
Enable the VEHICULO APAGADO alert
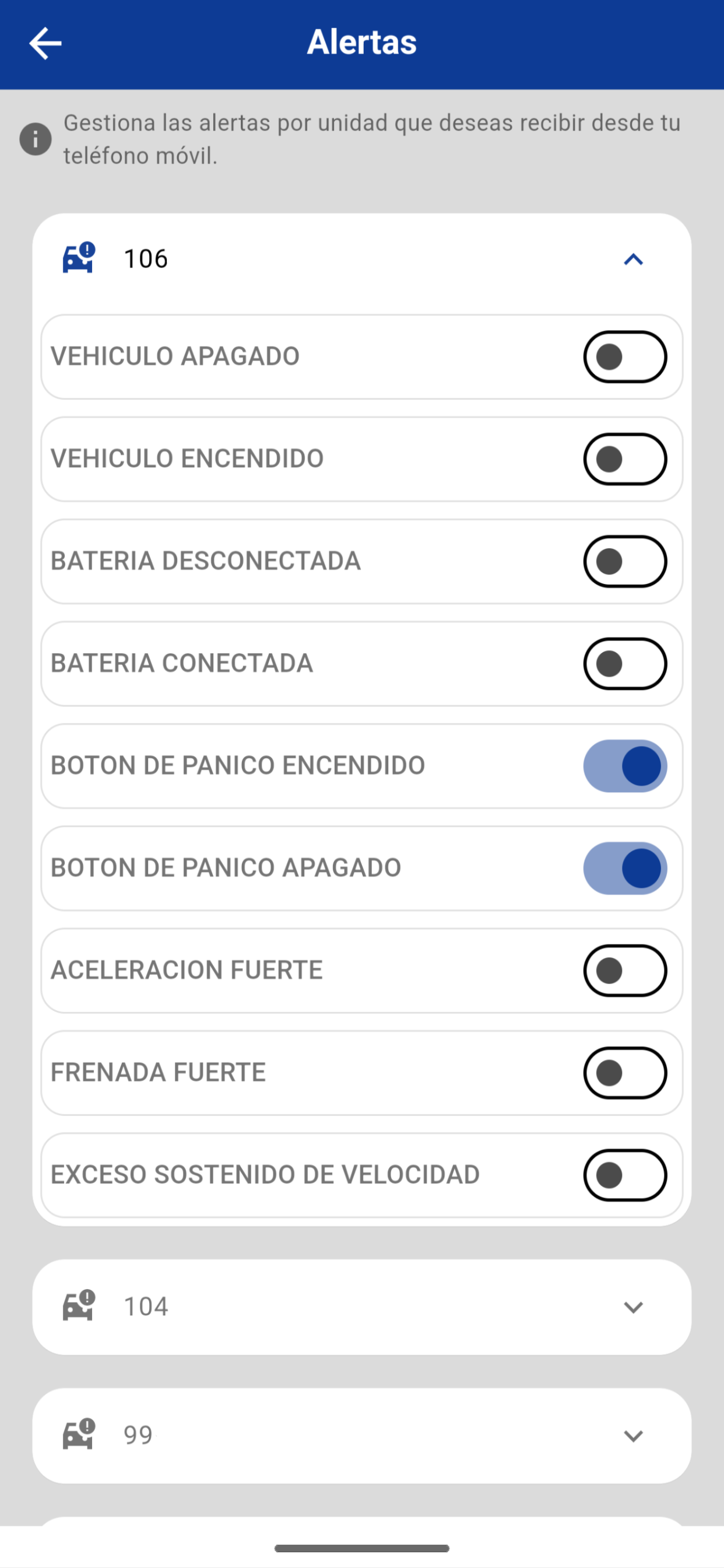click(x=625, y=356)
